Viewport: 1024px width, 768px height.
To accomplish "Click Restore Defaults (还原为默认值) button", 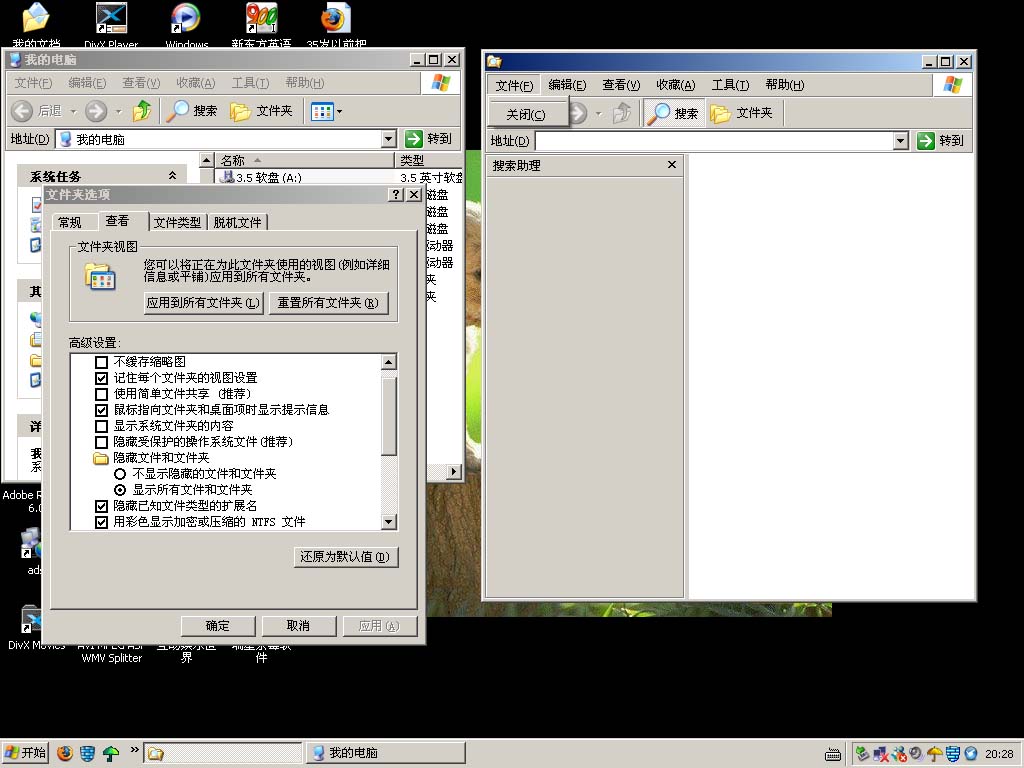I will [345, 556].
